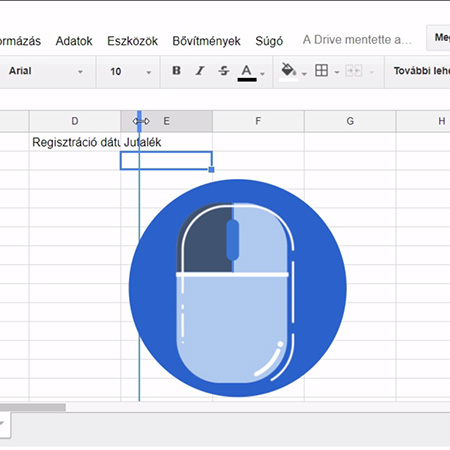Click the Jutalék cell
Viewport: 450px width, 450px height.
[x=166, y=142]
